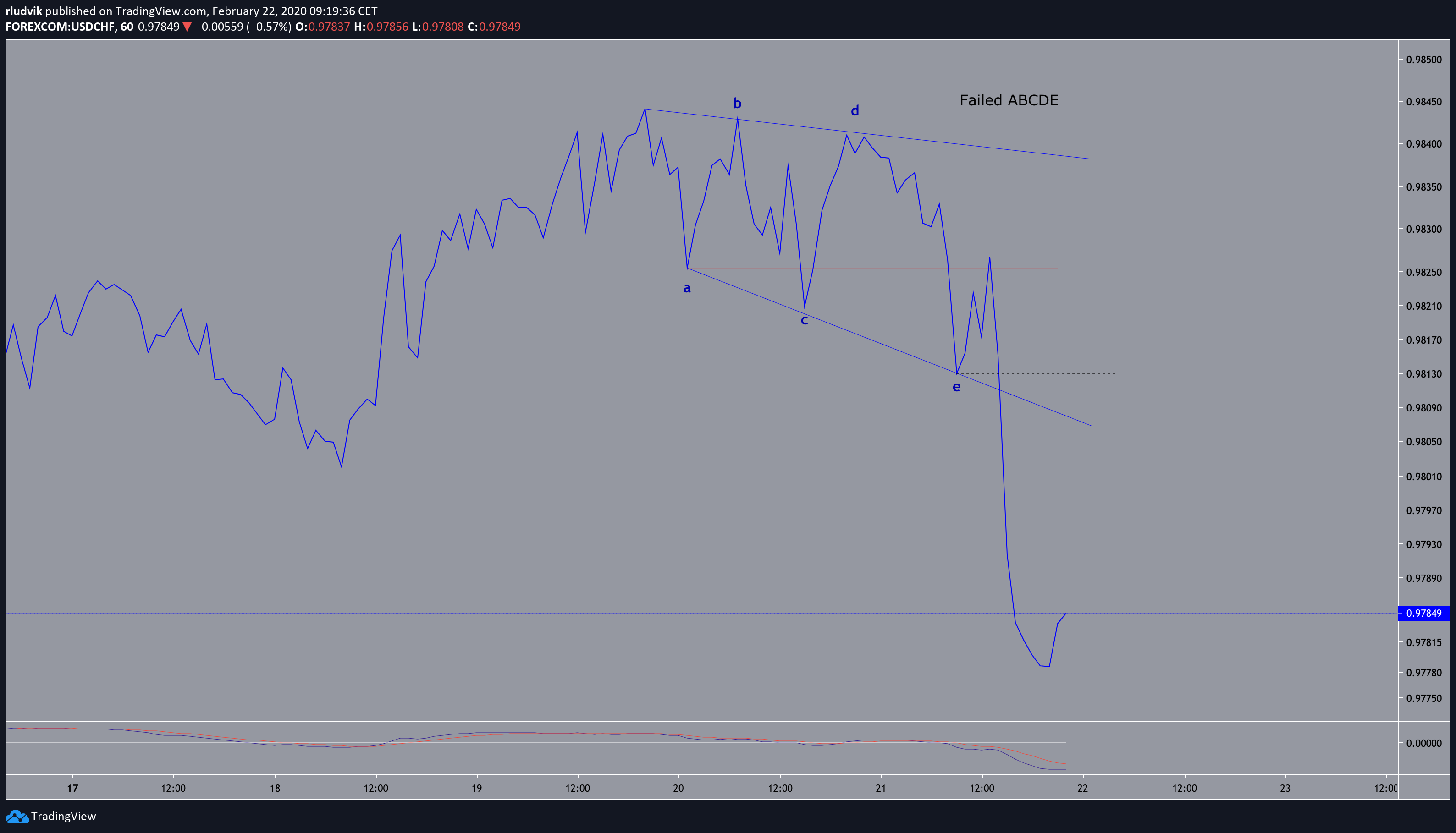Click the open price value O:0.97837
Screen dimensions: 1456x833
point(323,27)
